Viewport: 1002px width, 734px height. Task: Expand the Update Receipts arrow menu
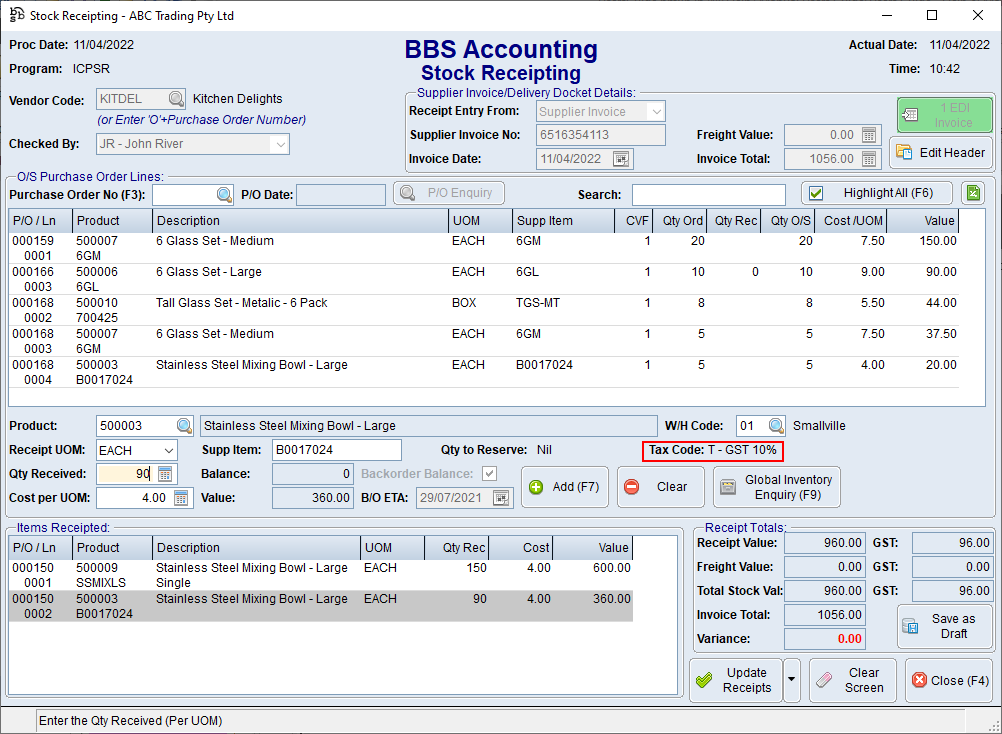click(x=792, y=680)
